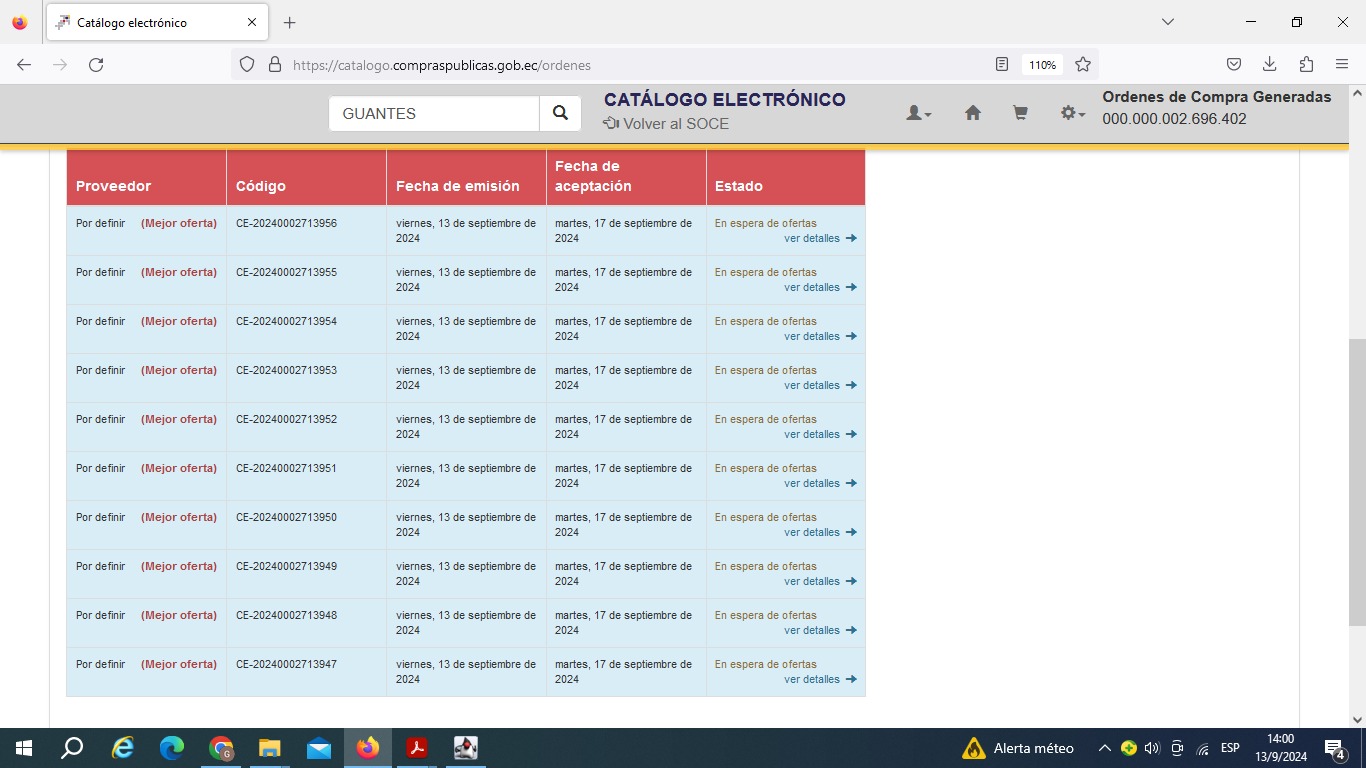Open Firefox extensions puzzle icon
Screen dimensions: 1366x768
click(1306, 65)
